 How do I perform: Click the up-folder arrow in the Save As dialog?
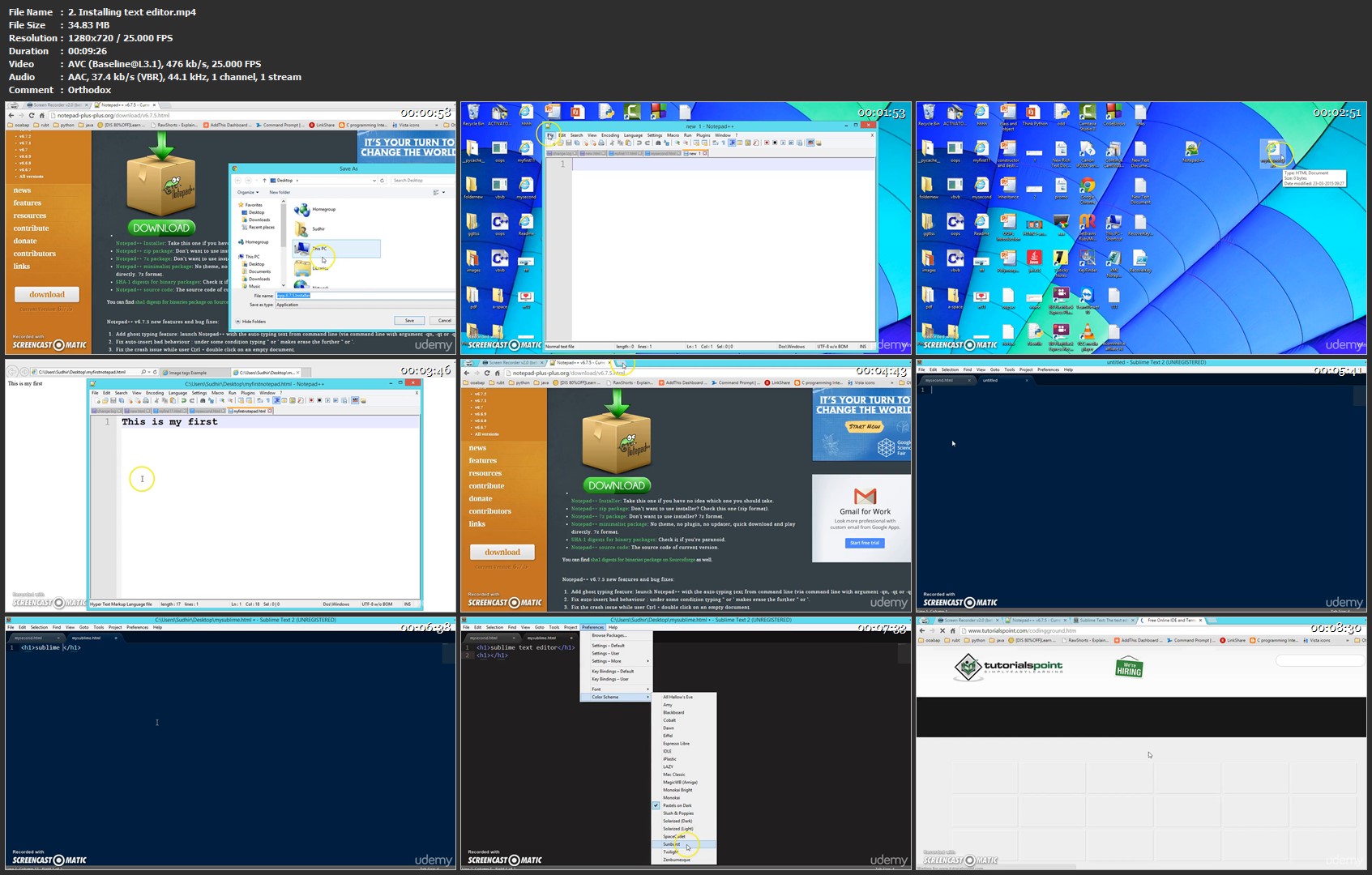click(264, 180)
